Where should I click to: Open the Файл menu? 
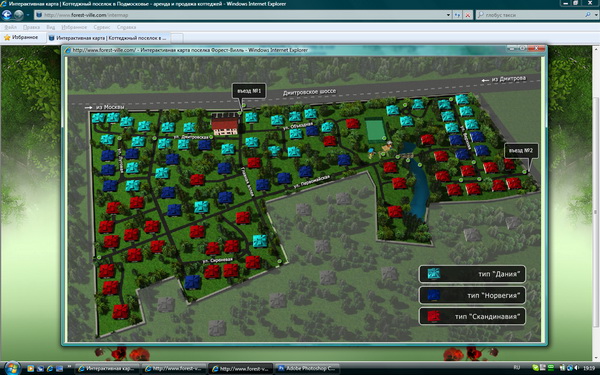tap(10, 28)
